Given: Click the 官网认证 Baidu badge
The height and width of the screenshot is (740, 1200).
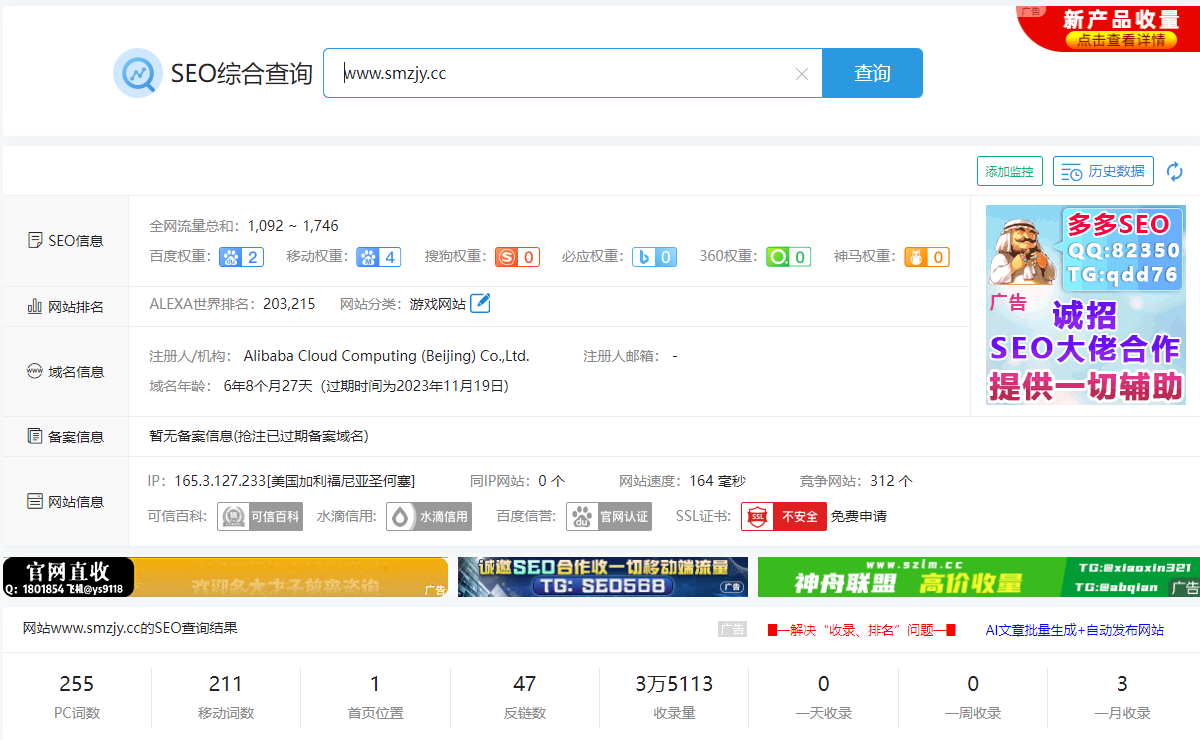Looking at the screenshot, I should (609, 517).
